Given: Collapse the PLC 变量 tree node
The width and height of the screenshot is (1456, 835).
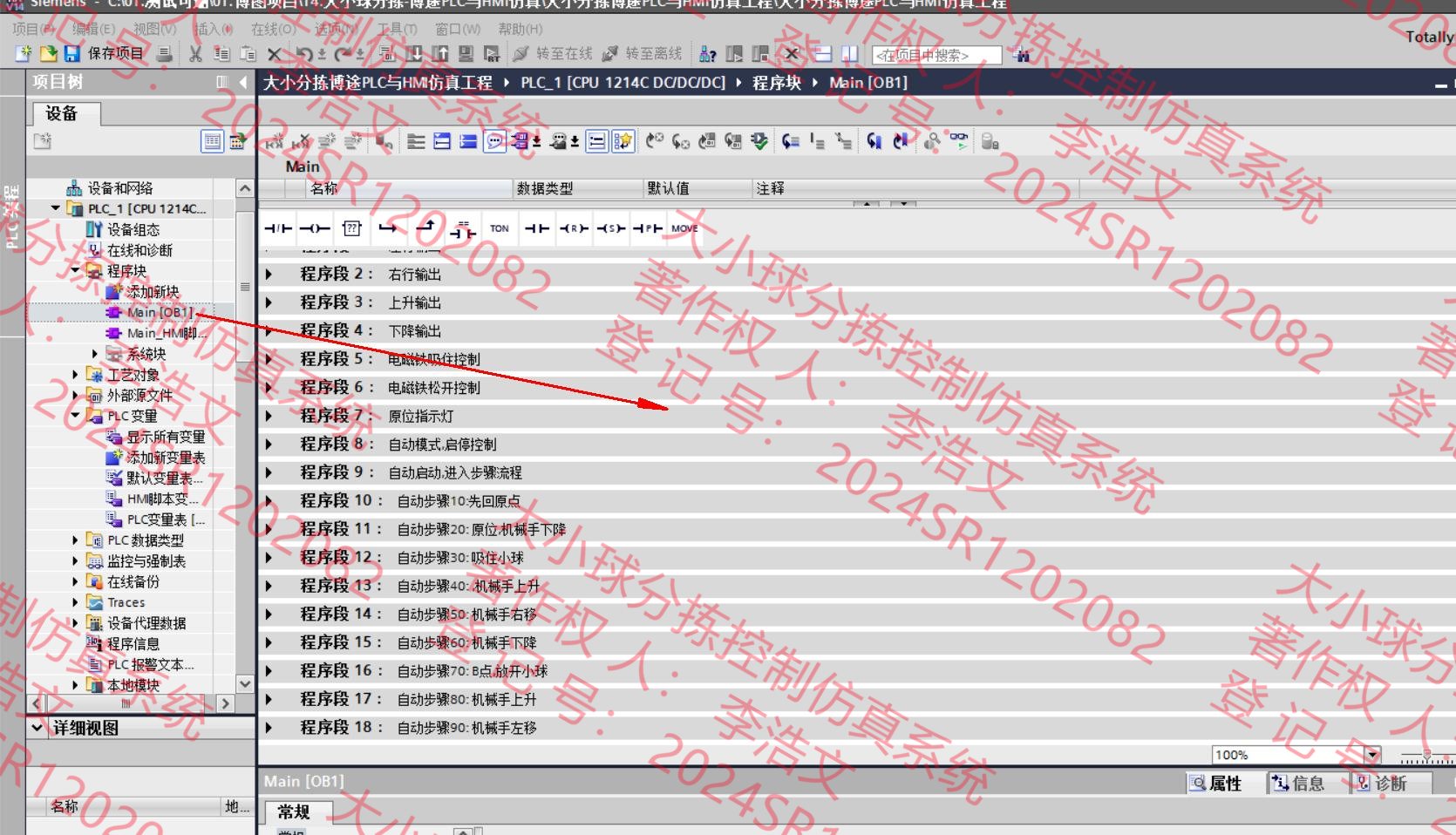Looking at the screenshot, I should click(x=75, y=416).
